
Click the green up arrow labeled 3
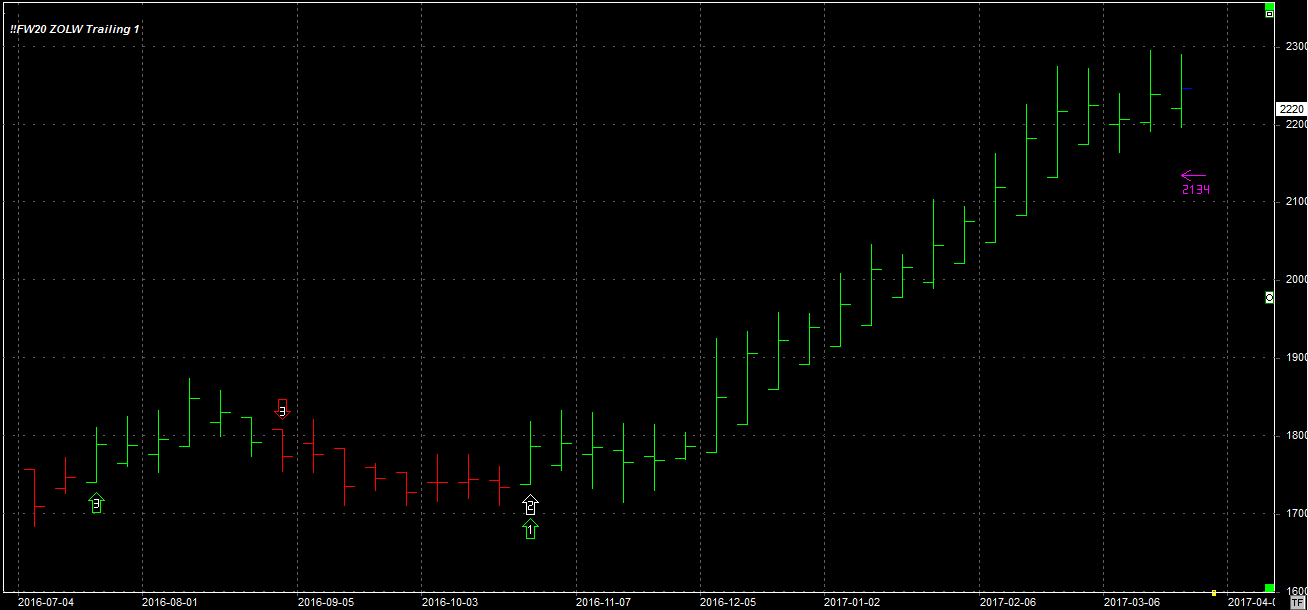coord(96,504)
